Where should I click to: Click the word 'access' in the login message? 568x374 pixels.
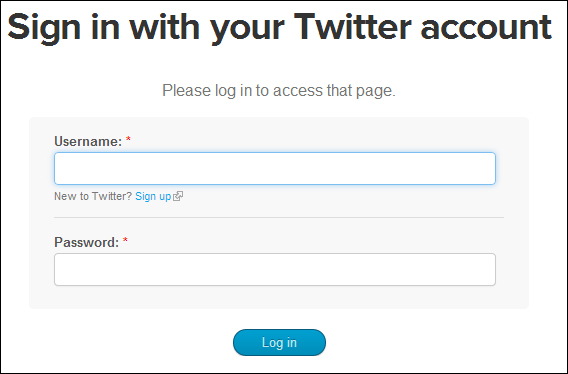click(297, 91)
